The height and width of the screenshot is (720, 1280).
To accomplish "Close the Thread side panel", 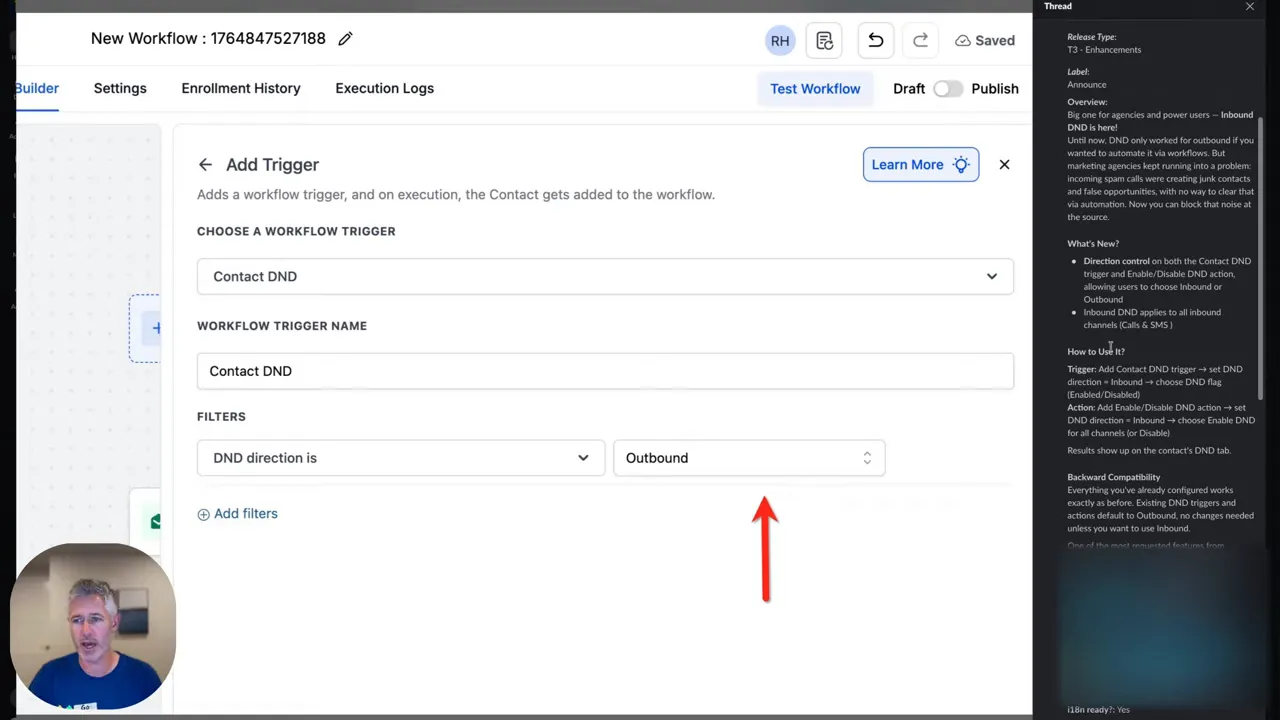I will tap(1249, 6).
